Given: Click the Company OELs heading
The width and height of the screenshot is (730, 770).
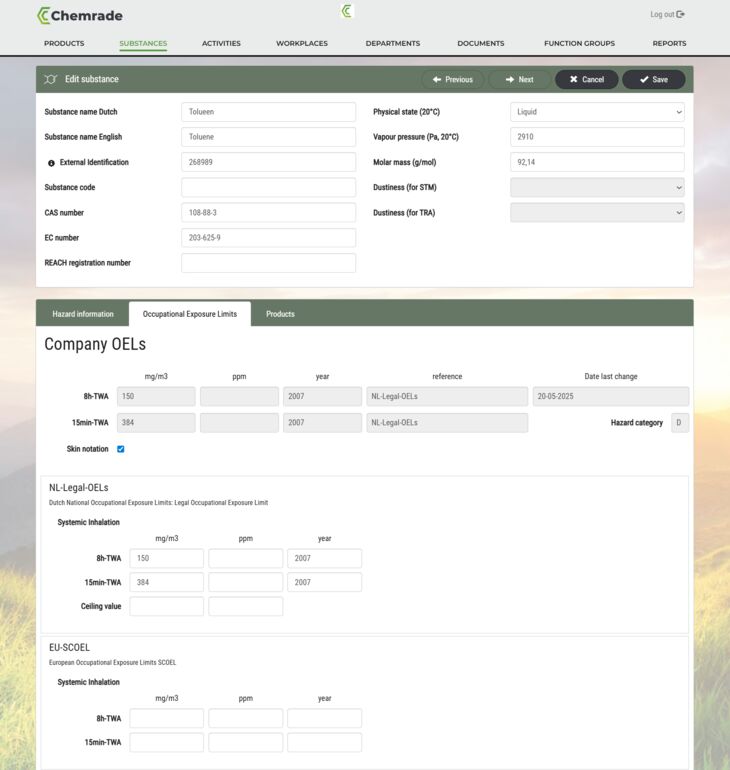Looking at the screenshot, I should pos(95,344).
